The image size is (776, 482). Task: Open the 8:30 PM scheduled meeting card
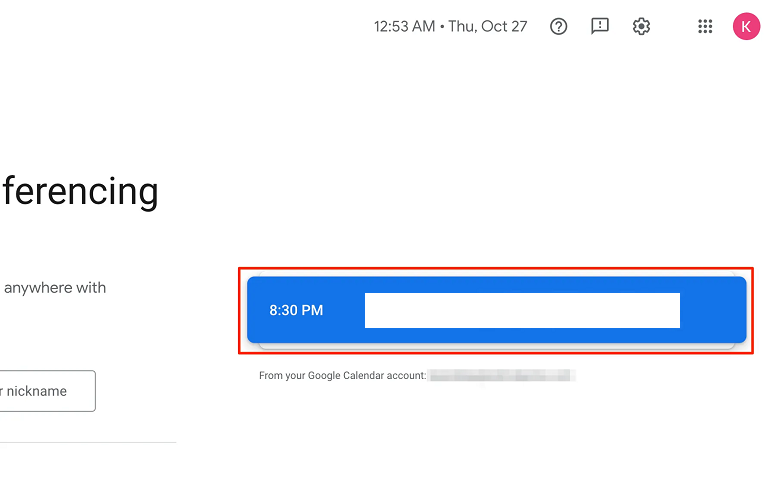coord(496,310)
